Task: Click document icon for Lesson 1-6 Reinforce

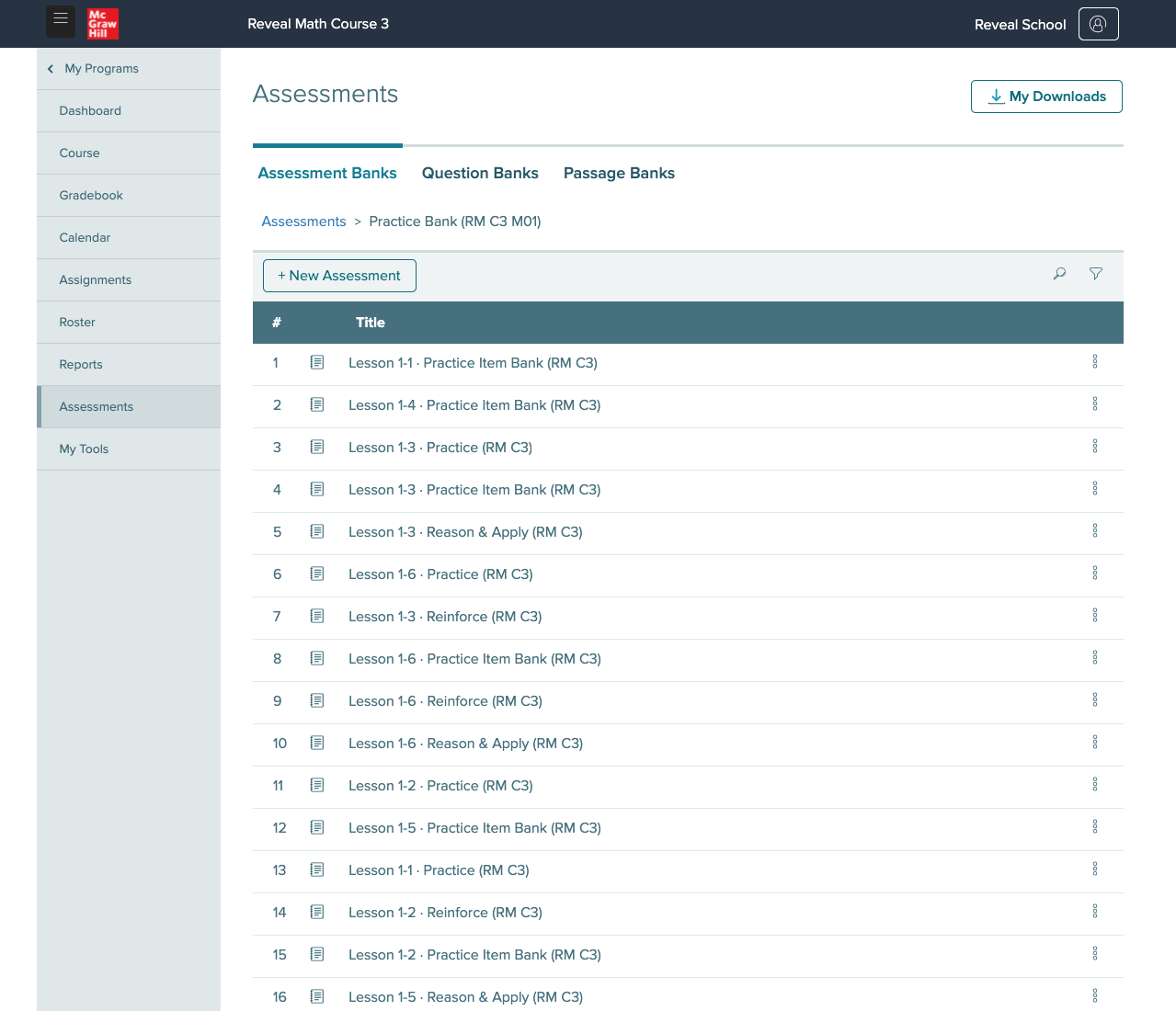Action: [317, 701]
